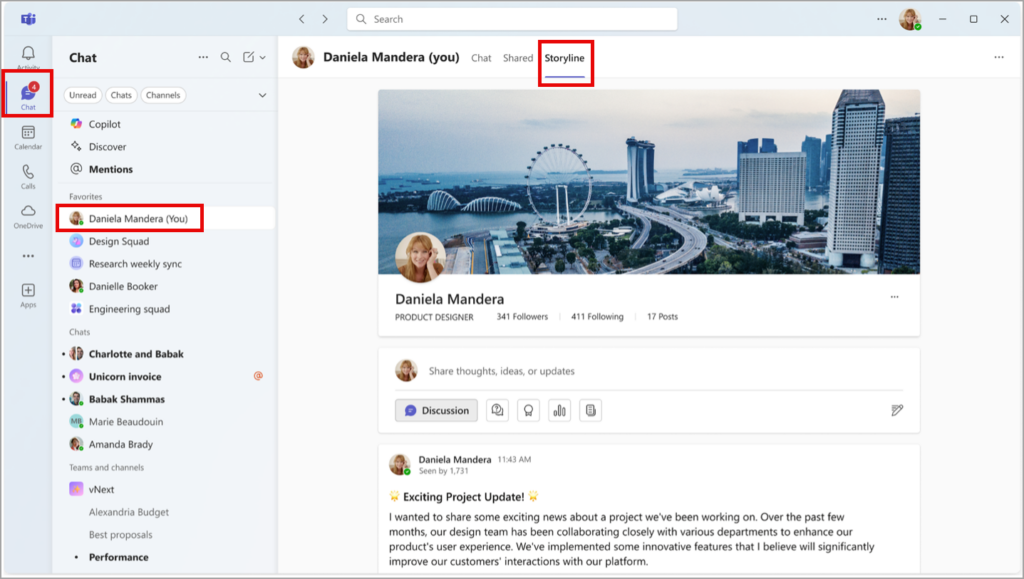Go back with the left arrow

302,19
